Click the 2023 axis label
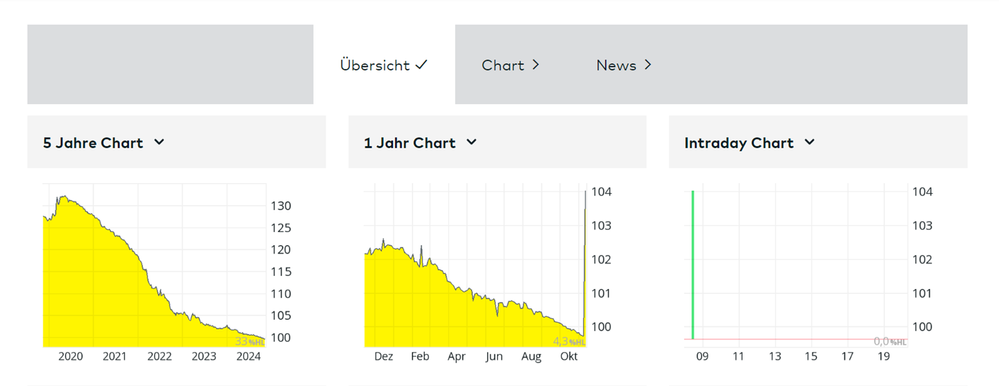 point(204,357)
